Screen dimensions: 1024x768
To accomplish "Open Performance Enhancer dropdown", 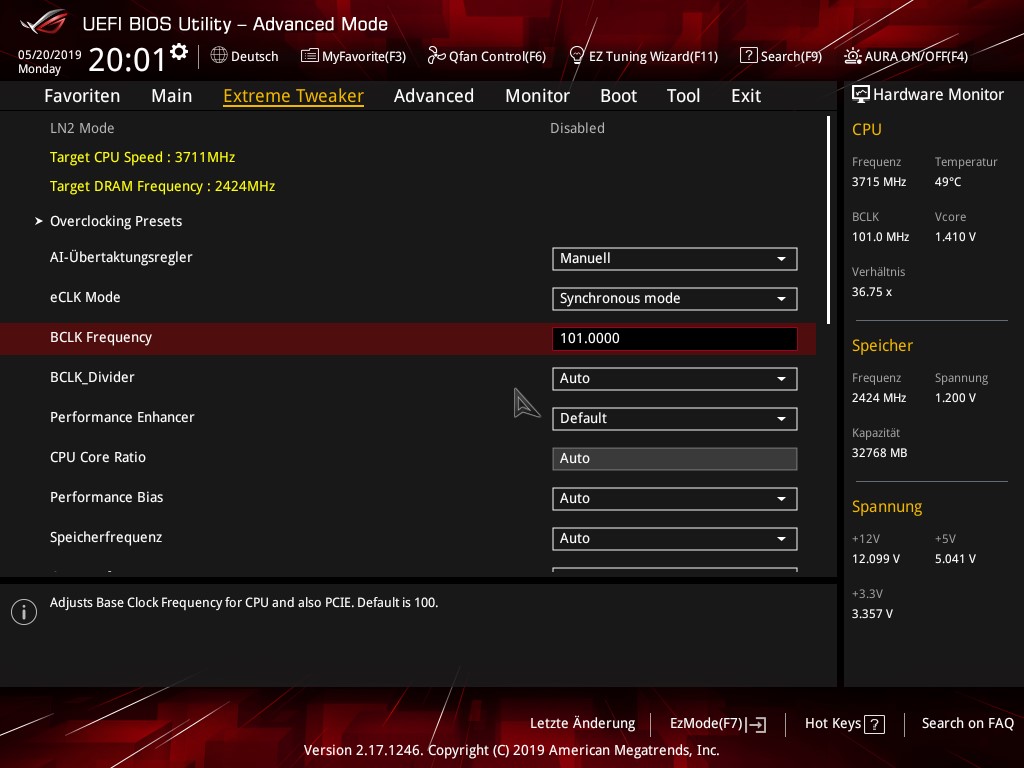I will pyautogui.click(x=675, y=419).
